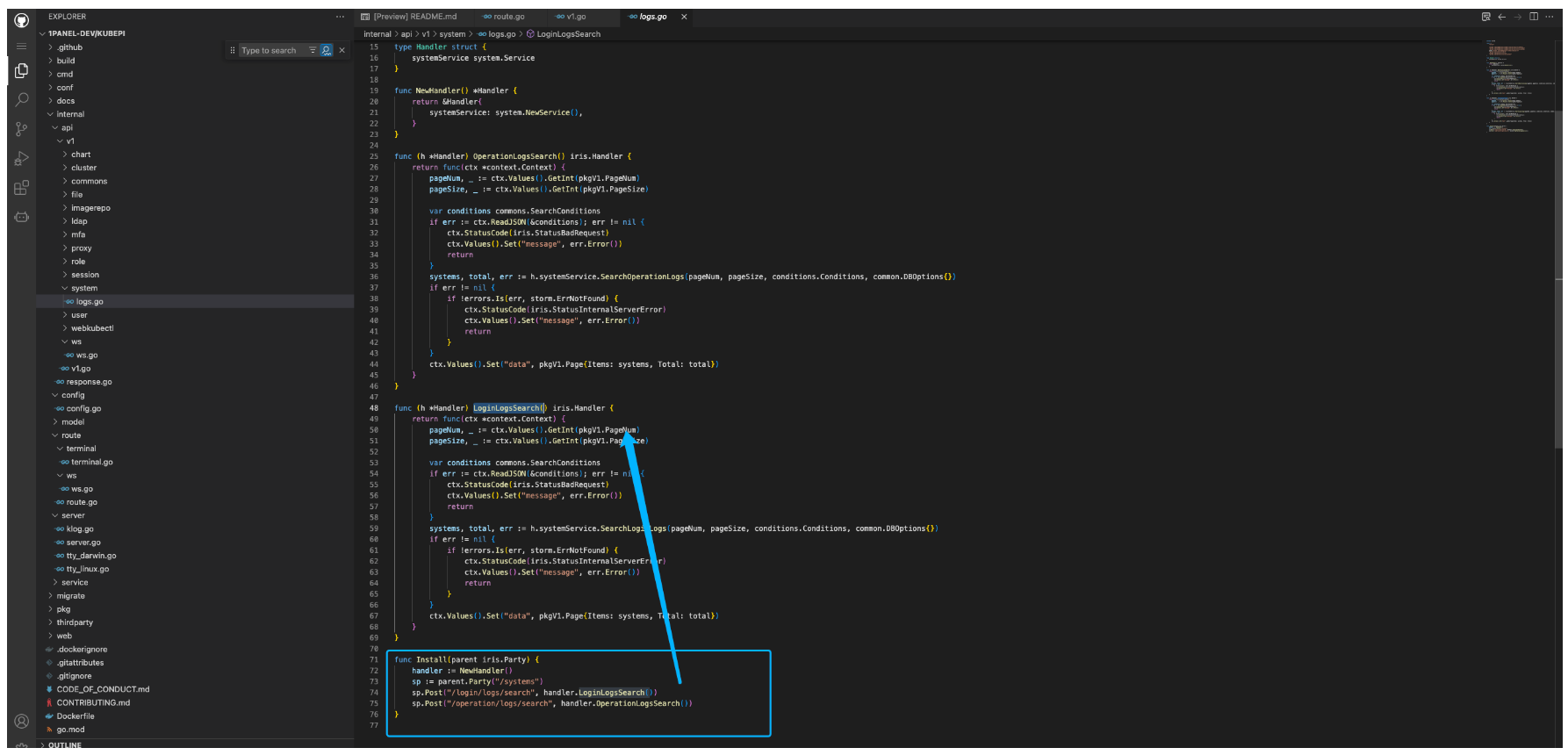Open the Run and Debug view

pyautogui.click(x=22, y=159)
